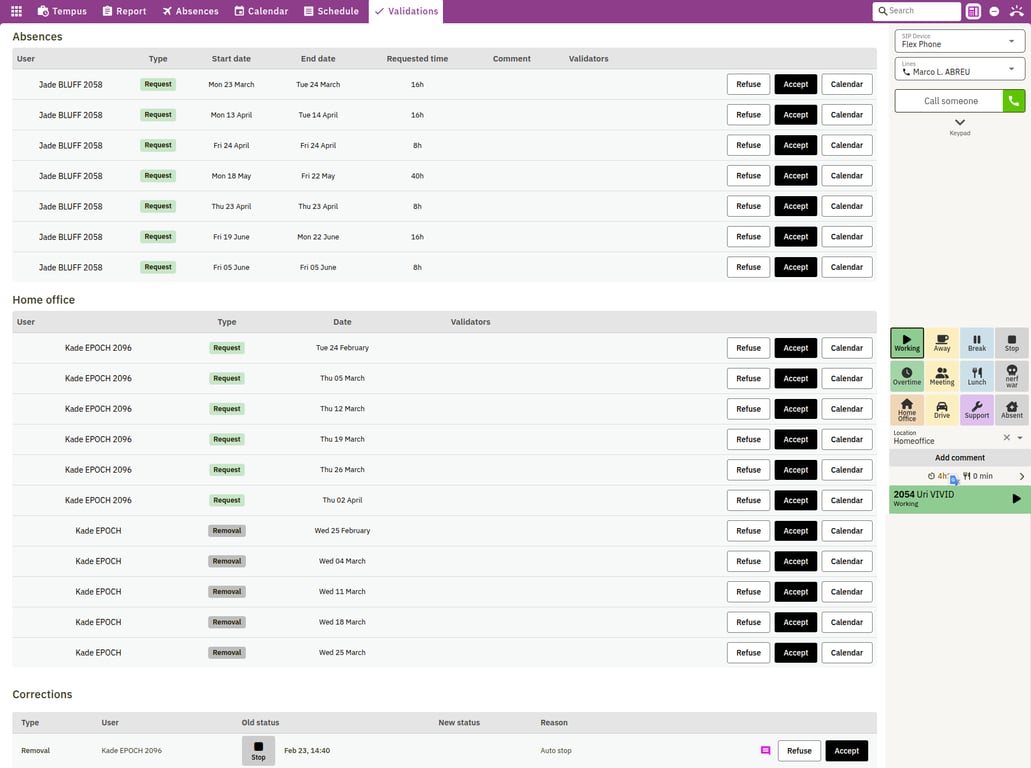Click Kade EPOCH 2096 in Thu 02 April row
This screenshot has width=1031, height=768.
click(98, 500)
